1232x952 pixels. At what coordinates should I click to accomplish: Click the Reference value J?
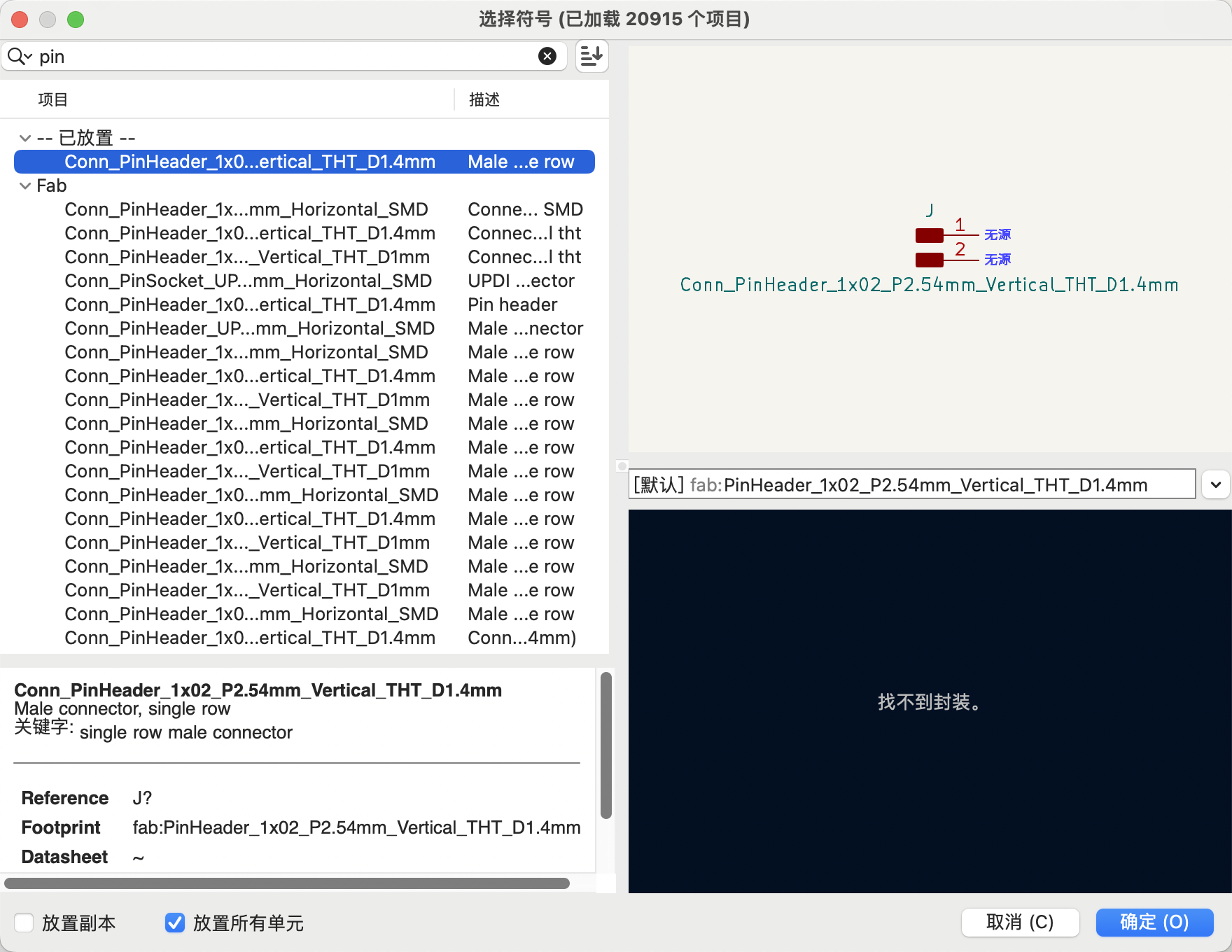tap(142, 798)
